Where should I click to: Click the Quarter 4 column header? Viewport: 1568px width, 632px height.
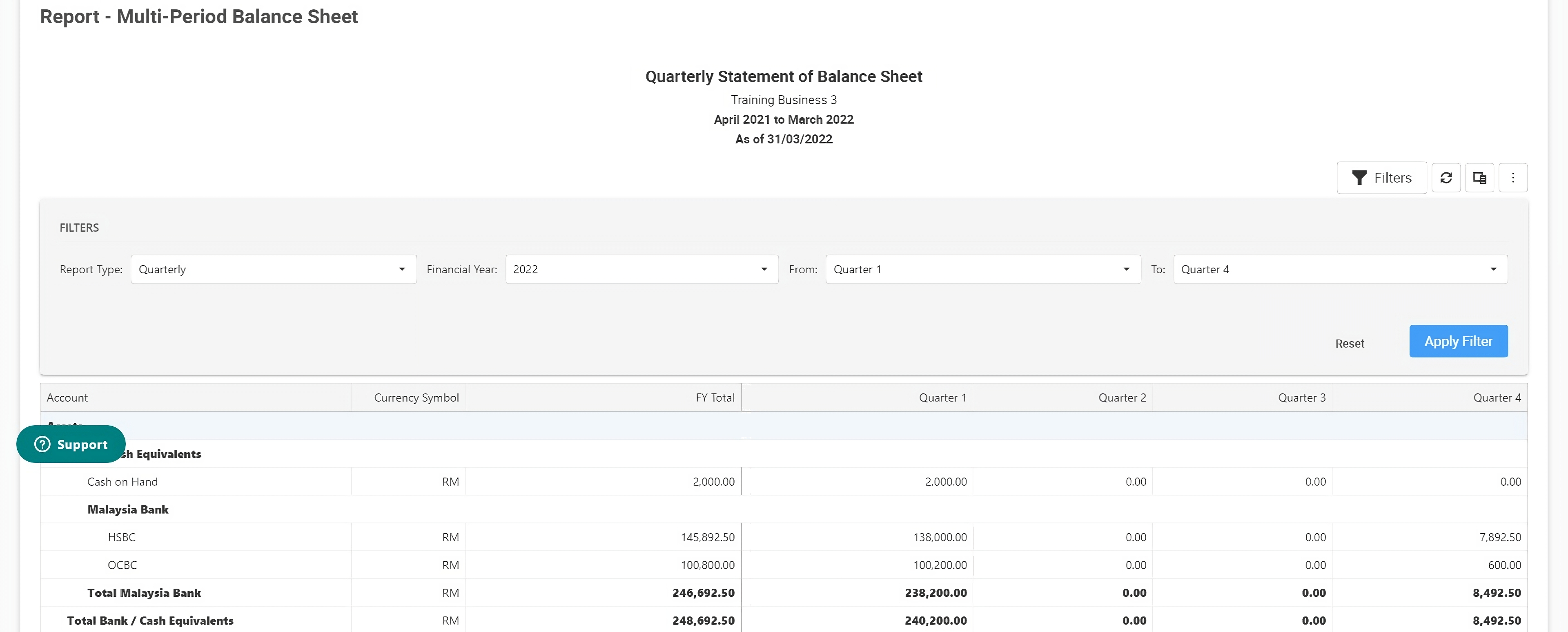[x=1429, y=398]
